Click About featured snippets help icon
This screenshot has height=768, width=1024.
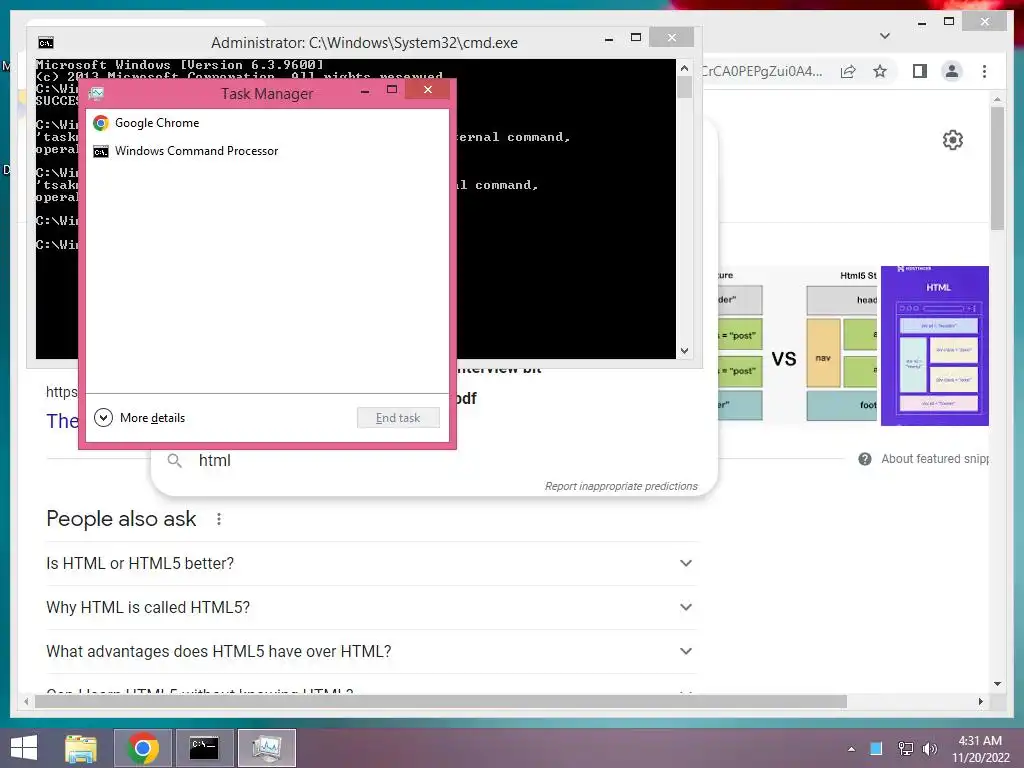pos(865,459)
